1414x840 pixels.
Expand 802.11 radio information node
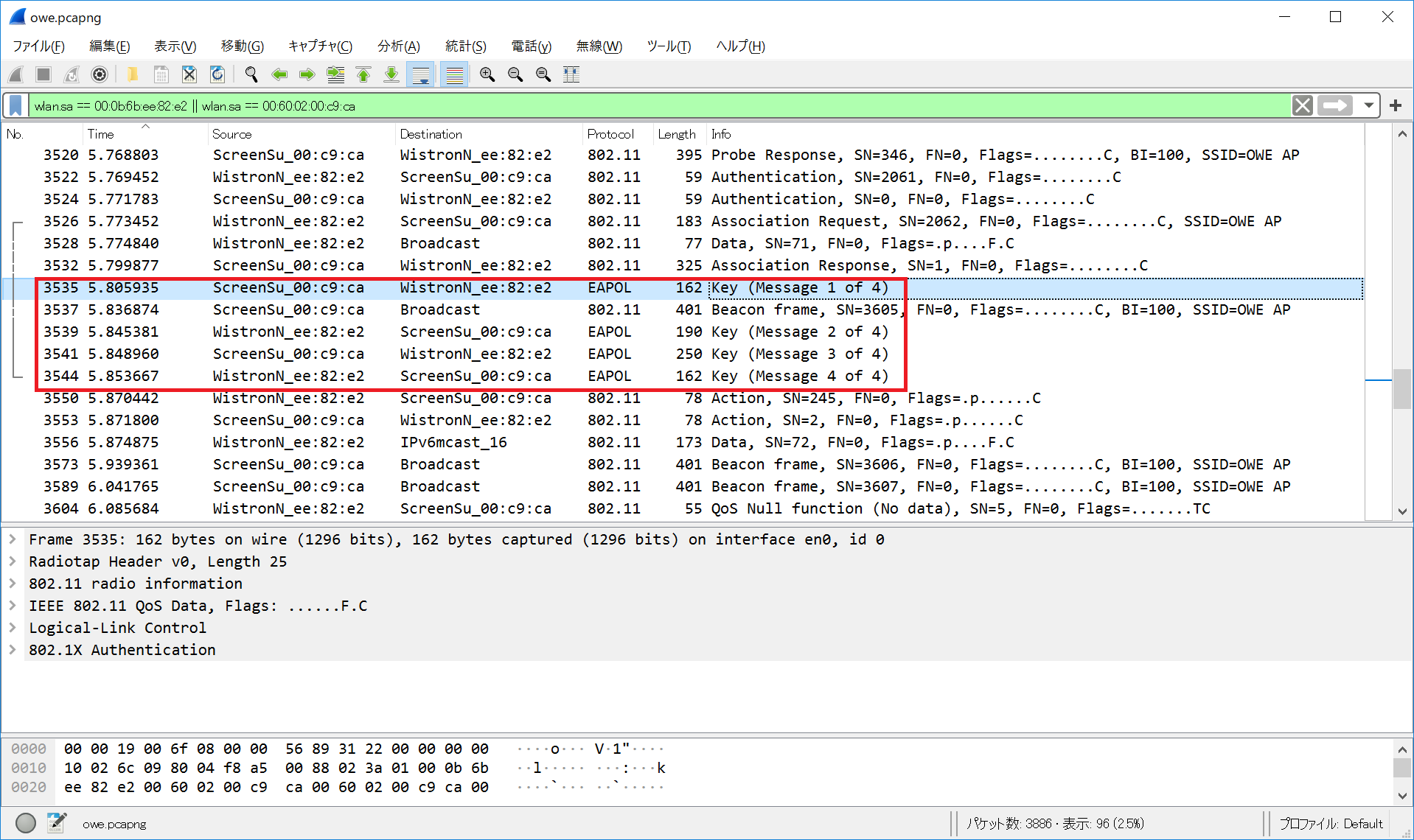point(13,584)
